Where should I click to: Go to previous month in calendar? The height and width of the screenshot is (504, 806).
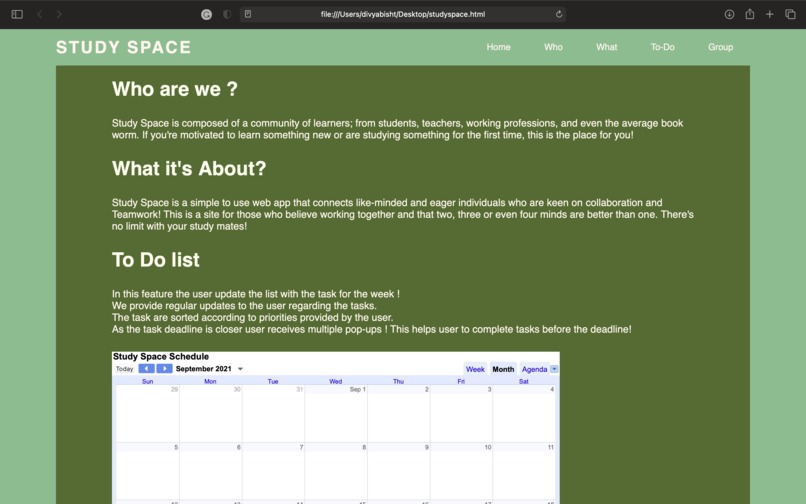[146, 368]
